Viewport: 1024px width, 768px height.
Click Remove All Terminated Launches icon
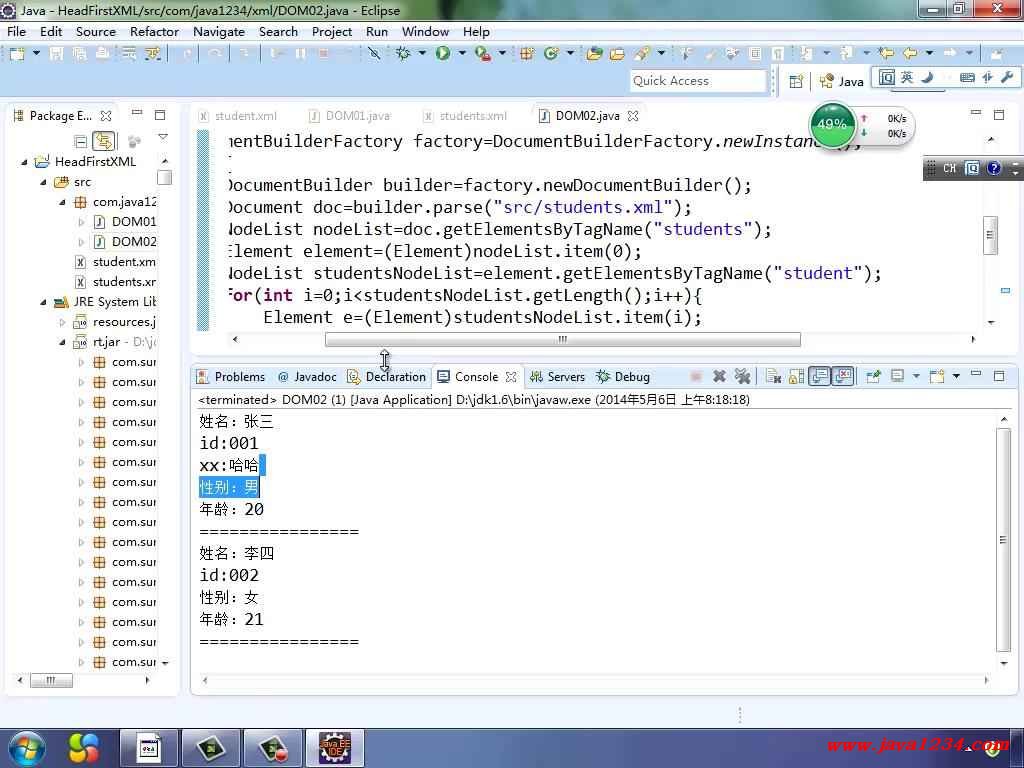point(742,376)
